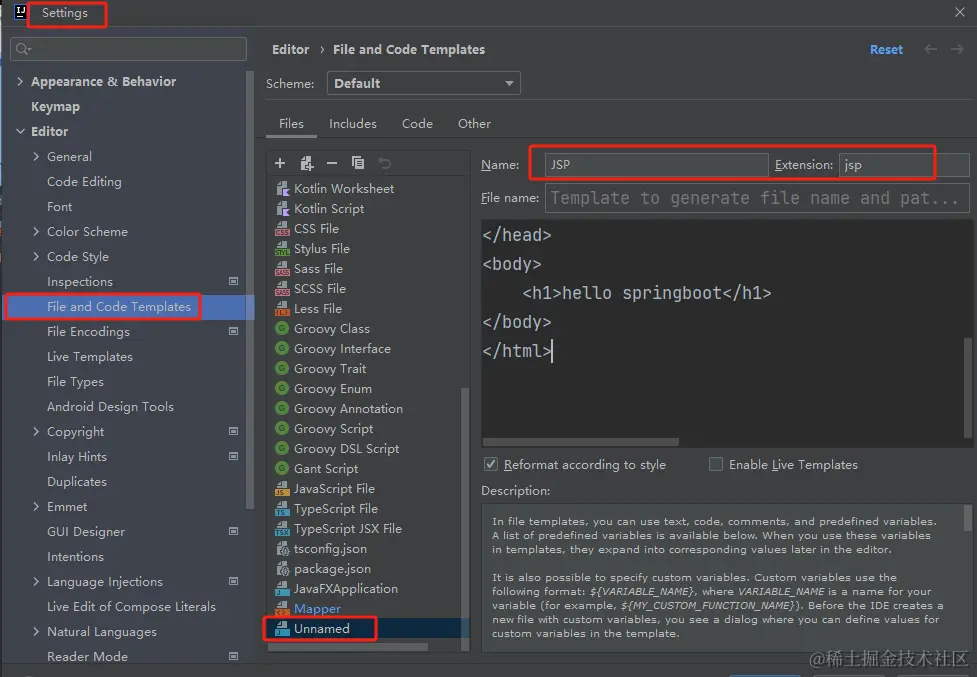This screenshot has height=677, width=977.
Task: Select the Unnamed template in list
Action: click(x=368, y=628)
